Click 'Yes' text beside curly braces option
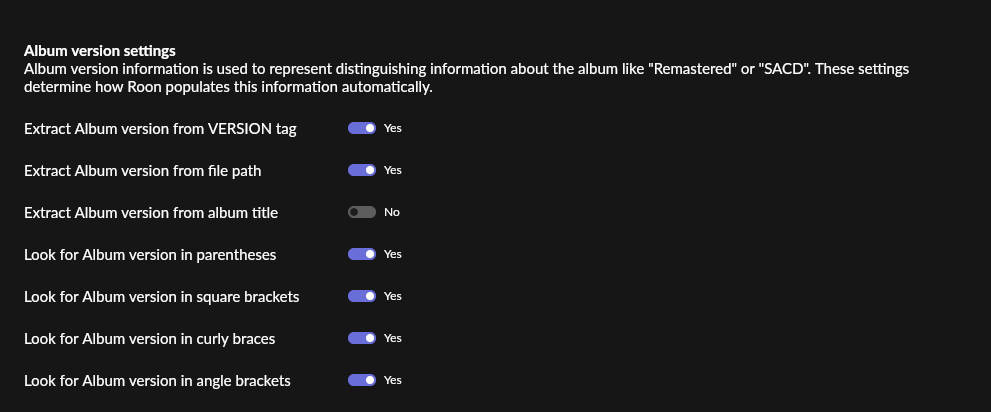The width and height of the screenshot is (991, 412). pos(392,338)
